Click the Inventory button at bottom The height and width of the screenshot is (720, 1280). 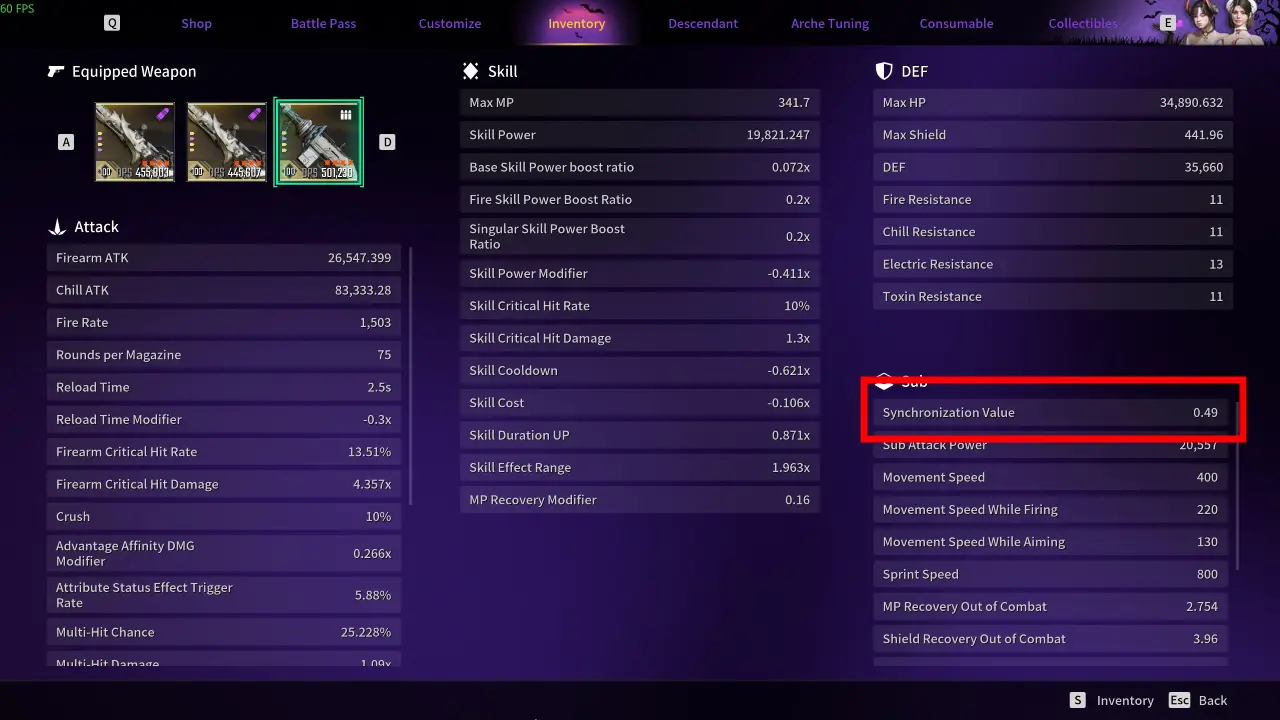pyautogui.click(x=1111, y=700)
